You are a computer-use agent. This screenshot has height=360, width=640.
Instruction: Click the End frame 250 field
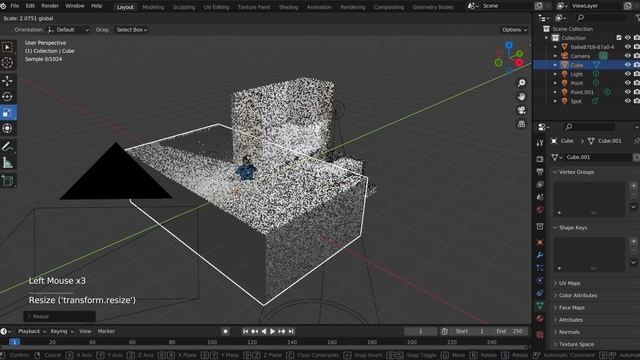(x=510, y=331)
